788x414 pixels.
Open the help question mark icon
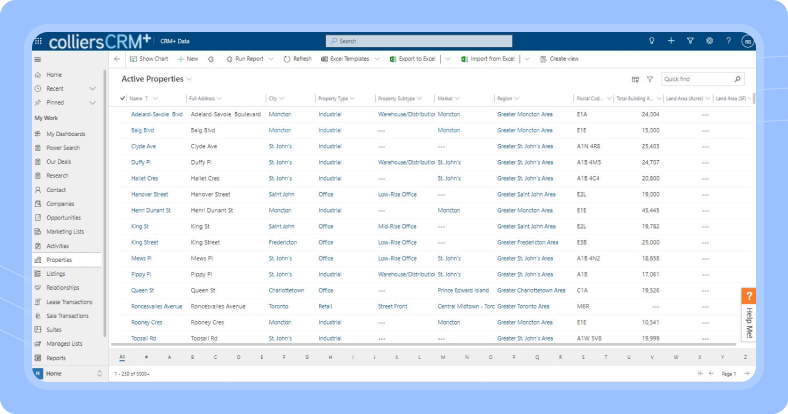728,41
